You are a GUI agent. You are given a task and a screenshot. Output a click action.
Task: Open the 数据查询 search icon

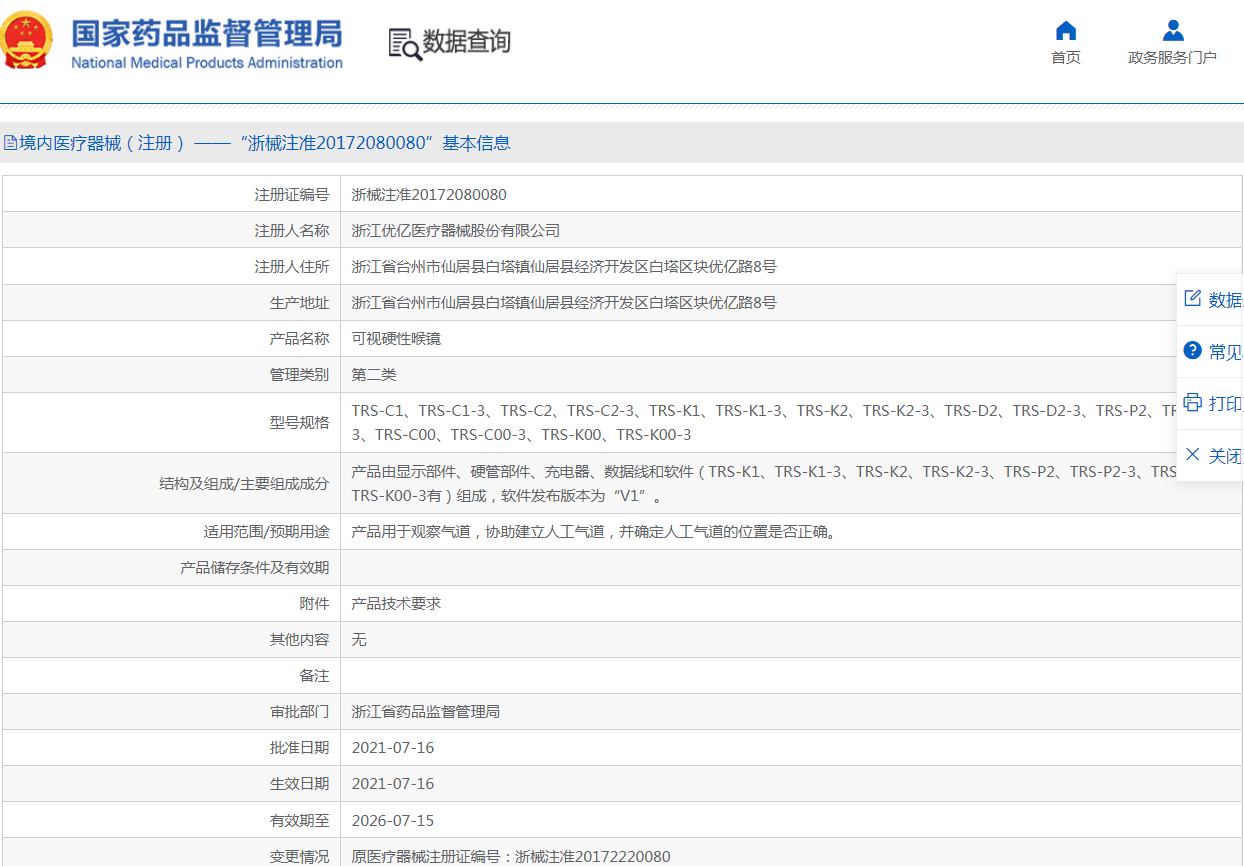click(405, 44)
